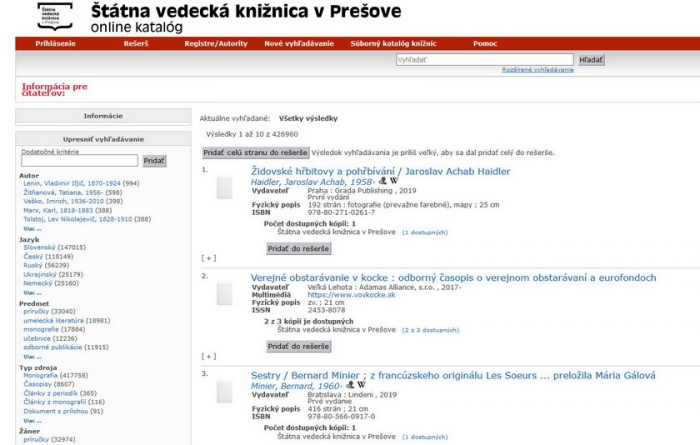Filter by language Slovenský
The image size is (700, 445).
[39, 247]
